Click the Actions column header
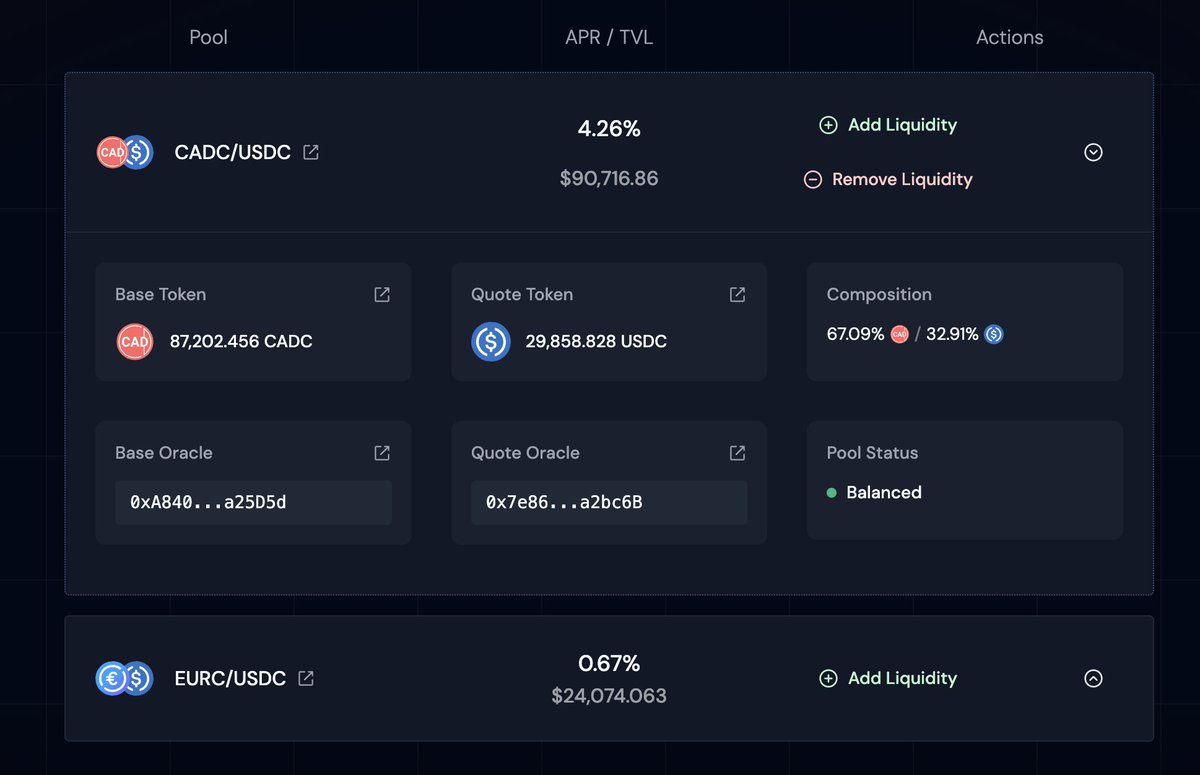This screenshot has width=1200, height=775. [1010, 37]
